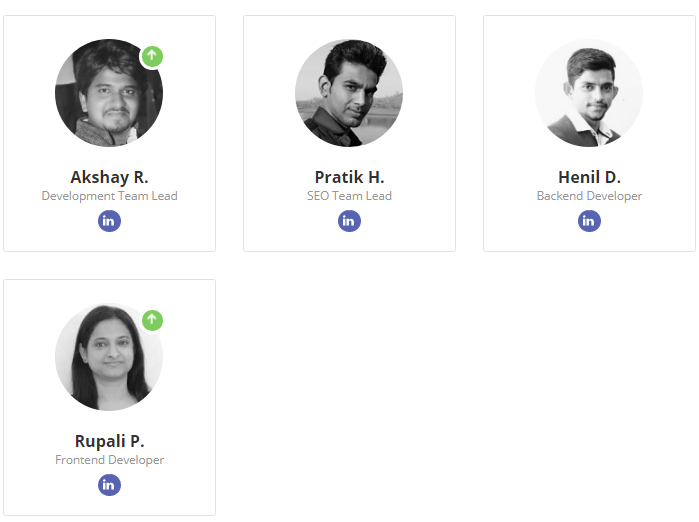Click Henil D.'s profile picture
699x522 pixels.
tap(589, 93)
